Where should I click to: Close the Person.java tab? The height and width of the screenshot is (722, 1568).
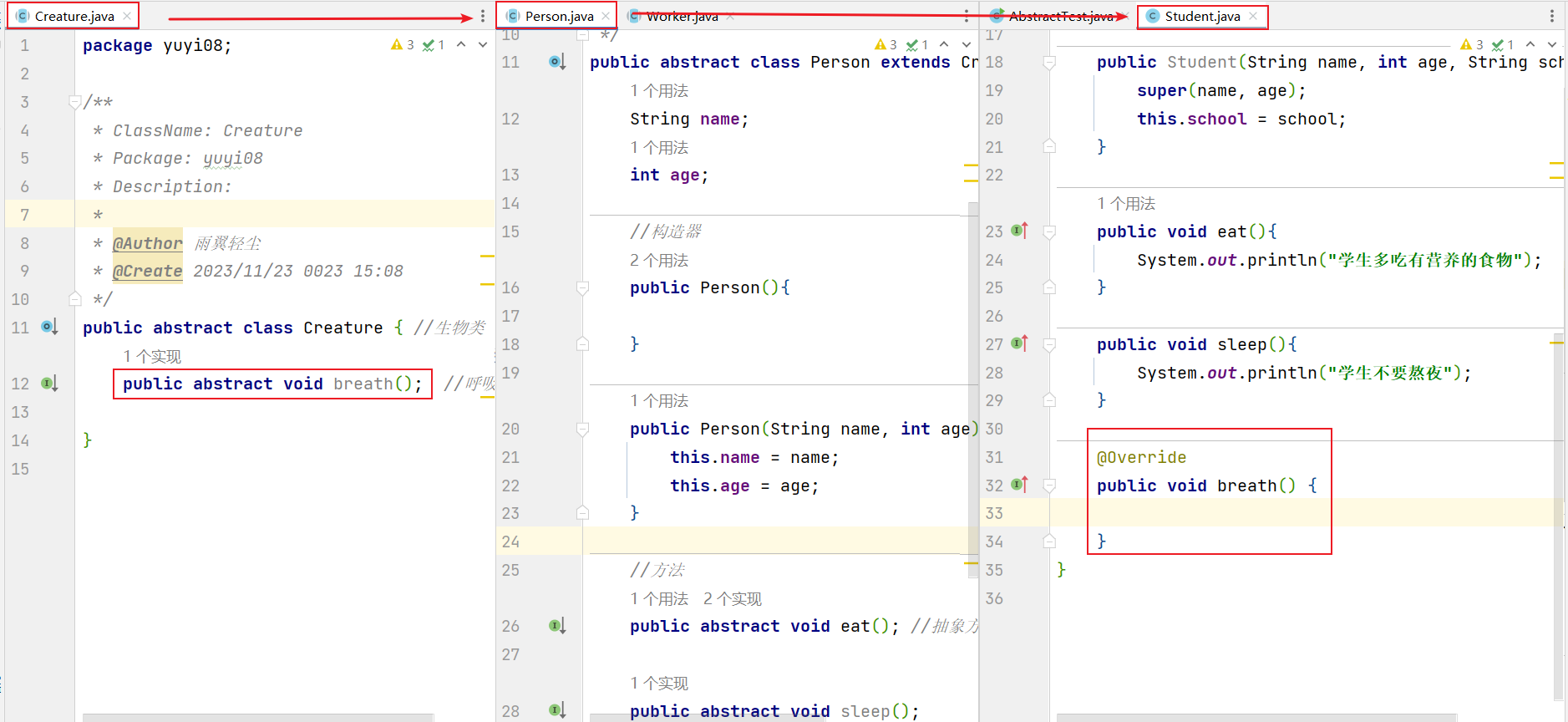[606, 16]
